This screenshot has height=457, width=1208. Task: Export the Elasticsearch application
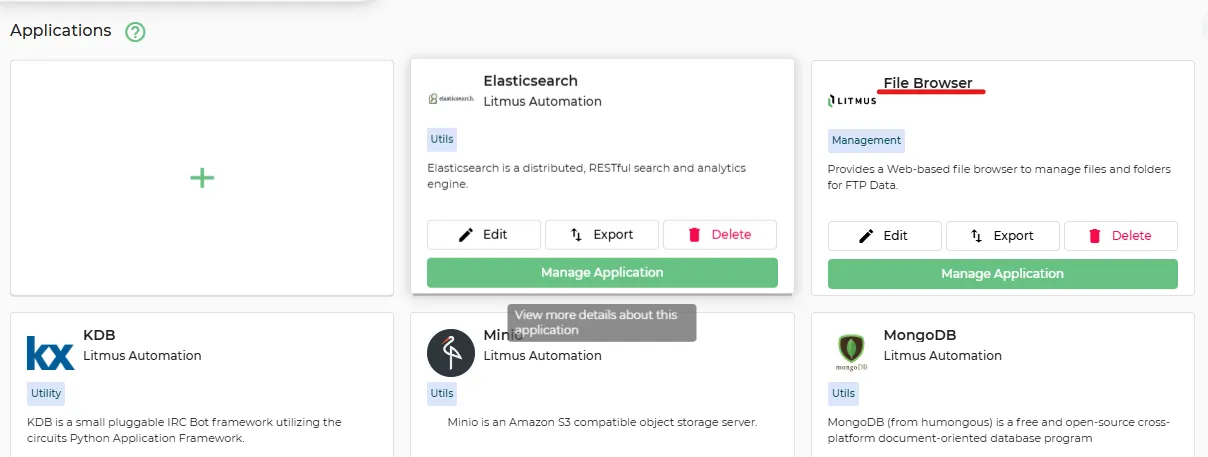[602, 235]
